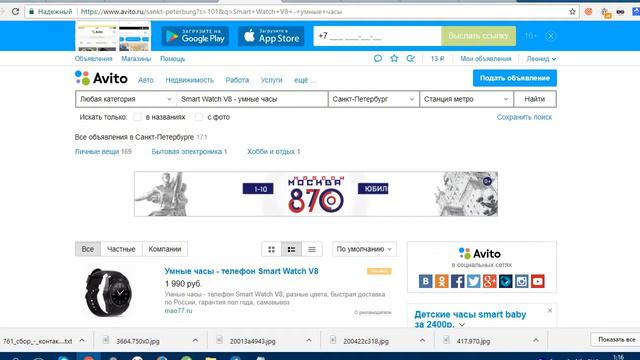Open the Недвижимость section

click(x=189, y=80)
